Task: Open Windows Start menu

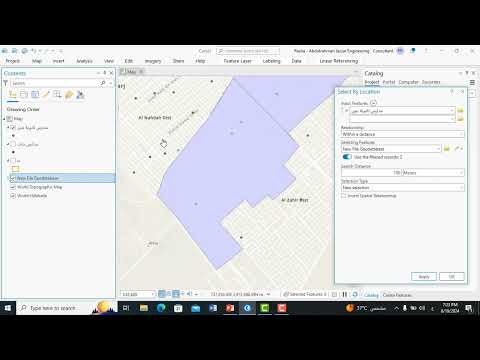Action: point(8,308)
